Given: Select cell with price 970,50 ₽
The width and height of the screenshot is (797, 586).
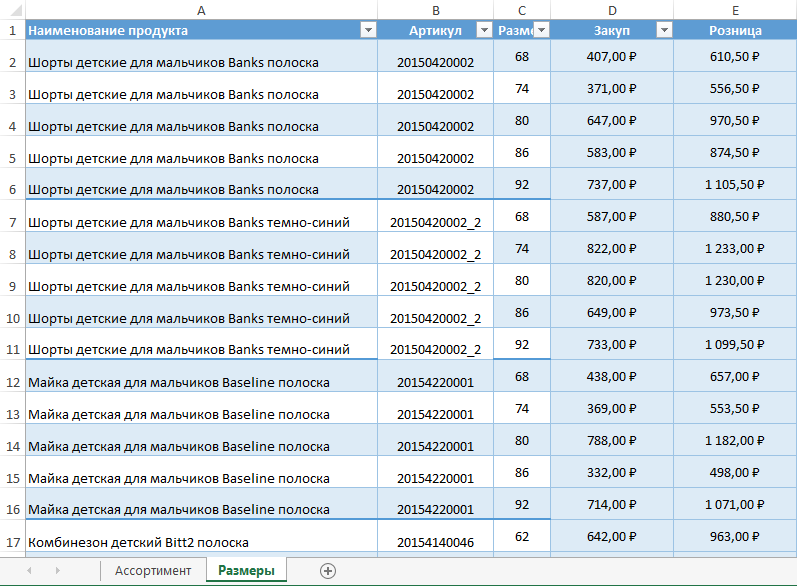Looking at the screenshot, I should coord(735,120).
